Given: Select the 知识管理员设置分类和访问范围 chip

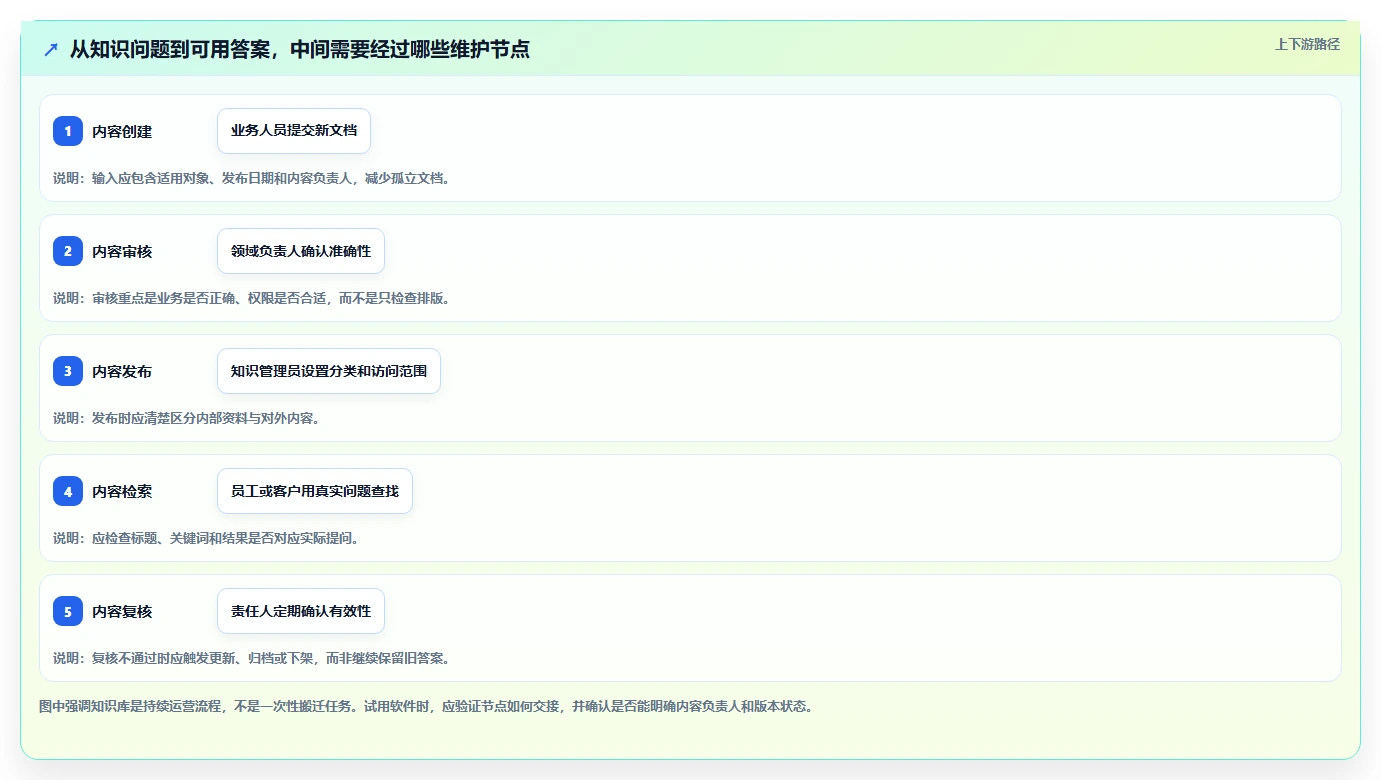Looking at the screenshot, I should tap(329, 371).
